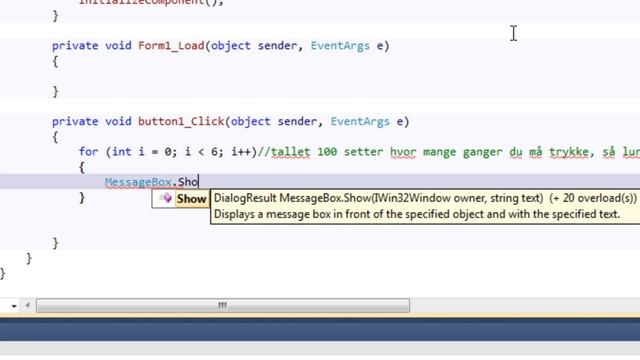Click the button1_Click method name
The image size is (640, 360).
[181, 122]
